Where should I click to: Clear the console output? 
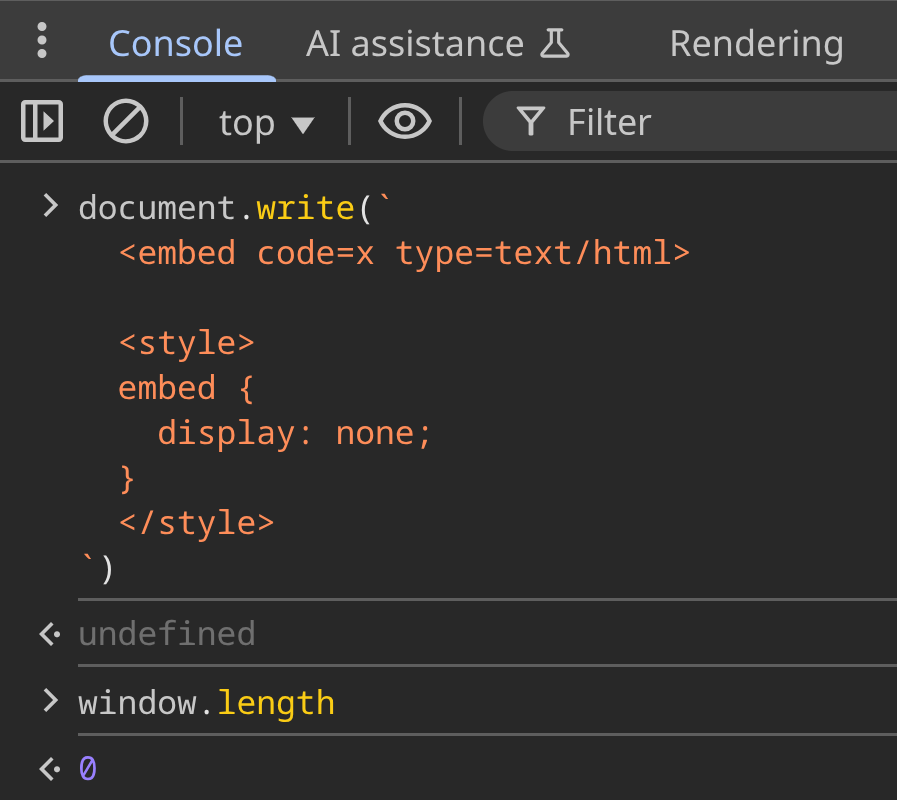click(126, 121)
